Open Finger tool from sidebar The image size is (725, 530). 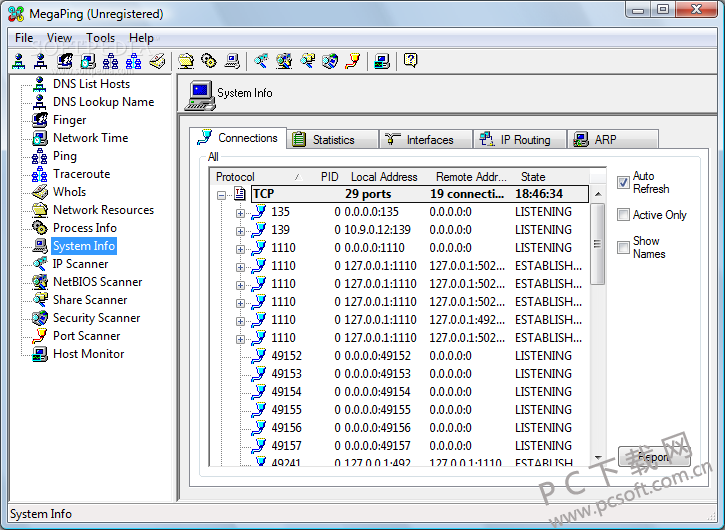click(x=69, y=120)
